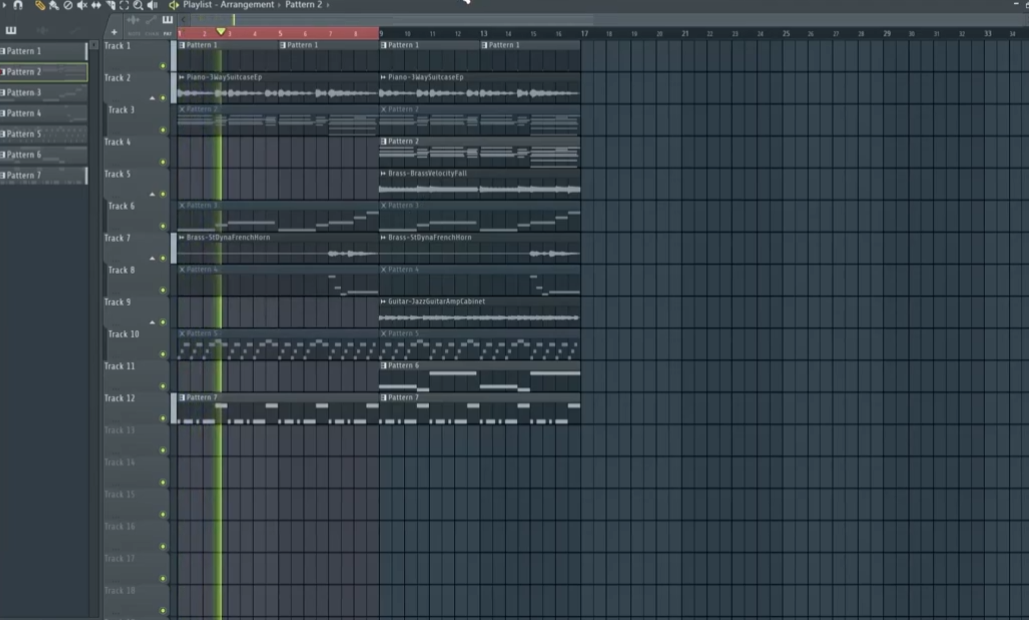Mute Track 8 with its green dot

(x=163, y=290)
